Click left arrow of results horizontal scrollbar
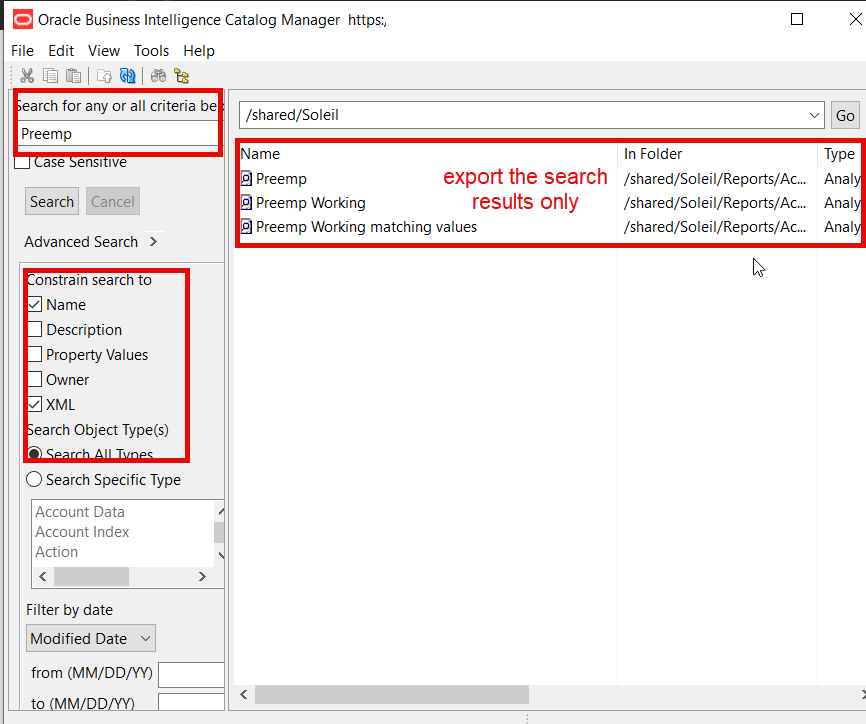The image size is (866, 724). [244, 694]
